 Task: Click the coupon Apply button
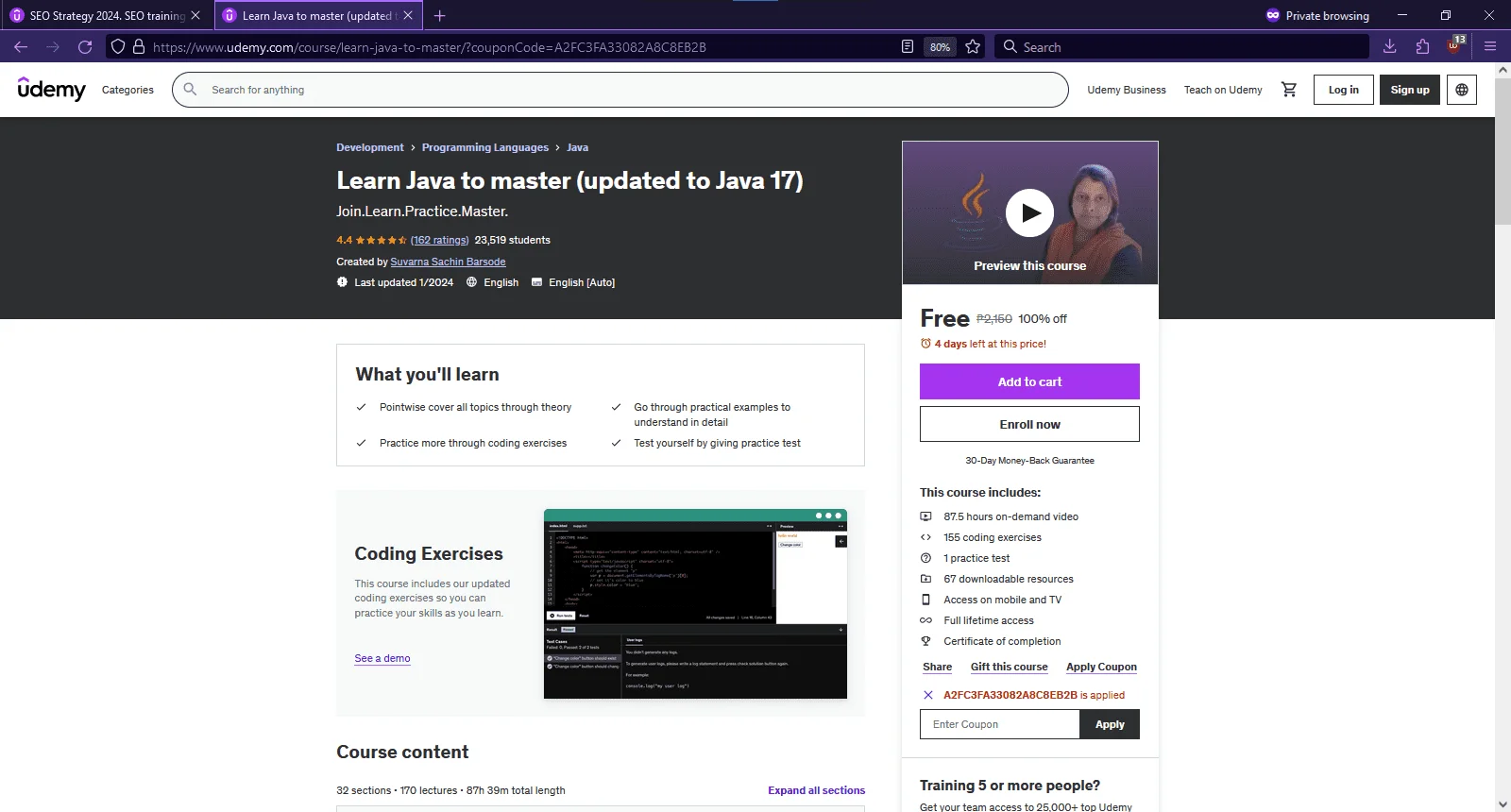pyautogui.click(x=1110, y=724)
